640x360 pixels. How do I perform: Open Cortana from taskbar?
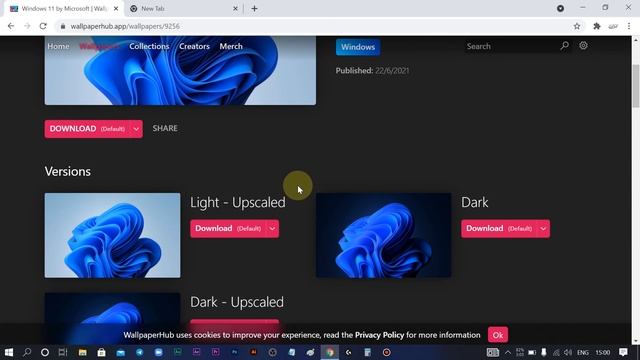coord(45,352)
